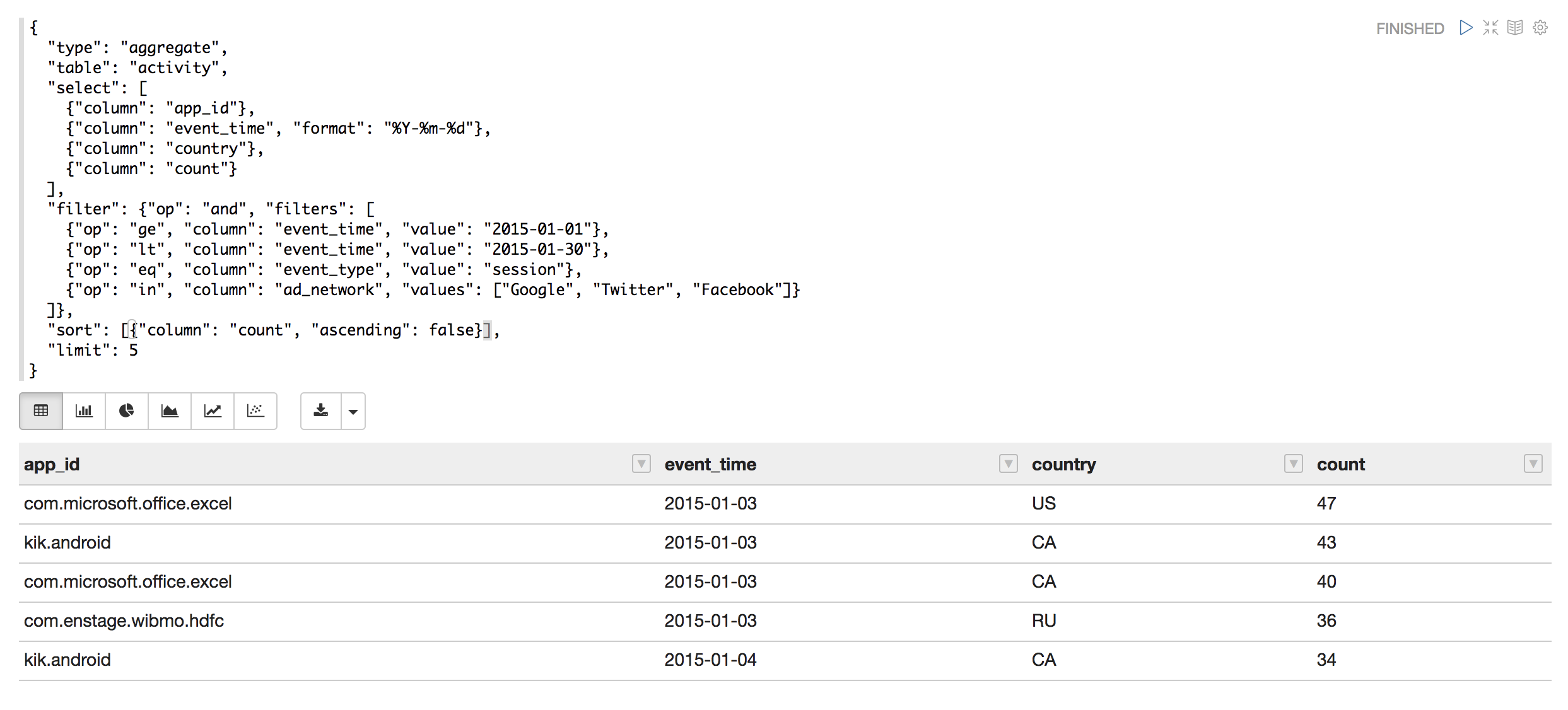Place cursor on "limit": 5 line
This screenshot has width=1568, height=710.
[93, 351]
